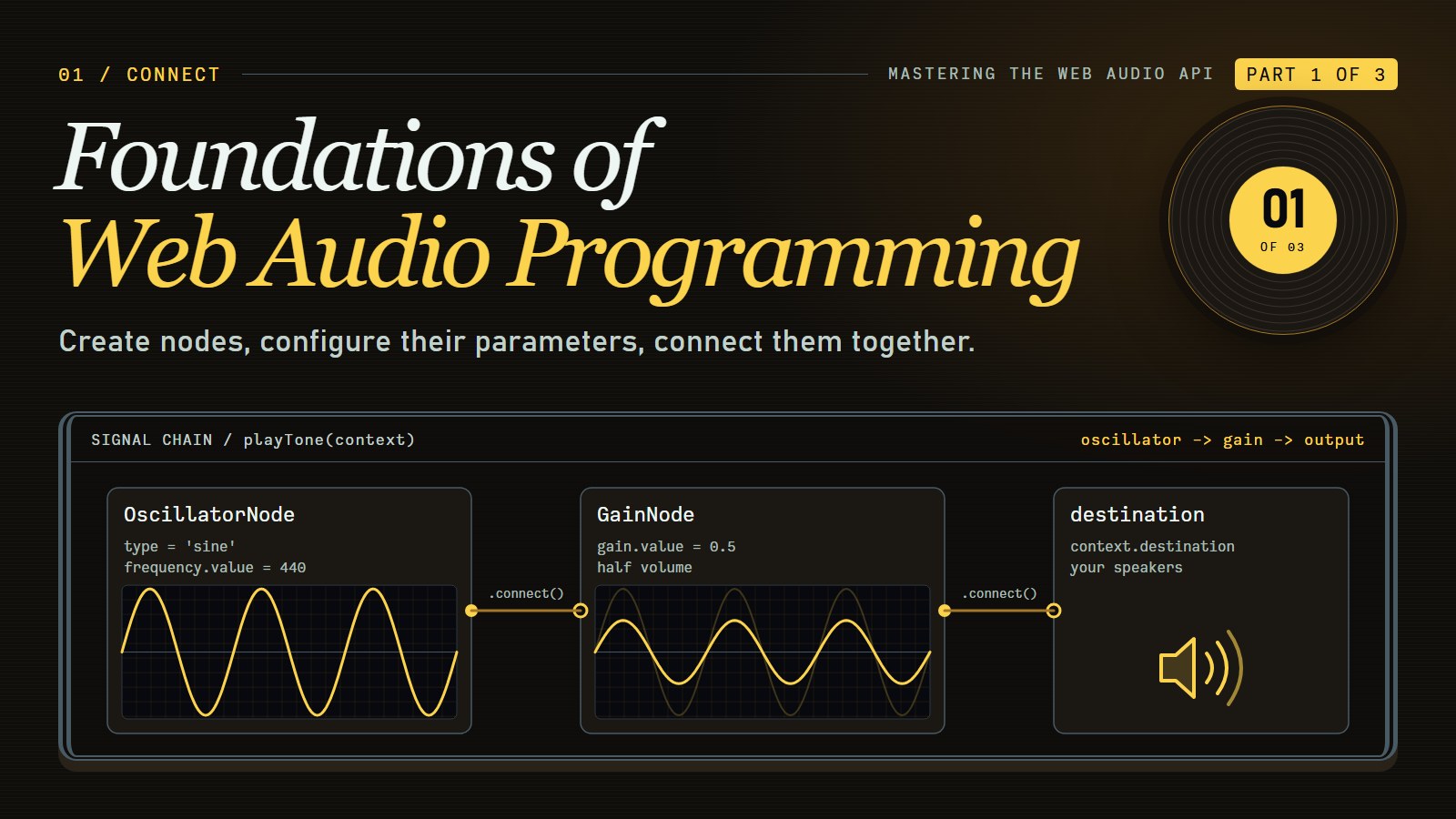Click the "gain.value = 0.5" line
1456x819 pixels.
[666, 546]
